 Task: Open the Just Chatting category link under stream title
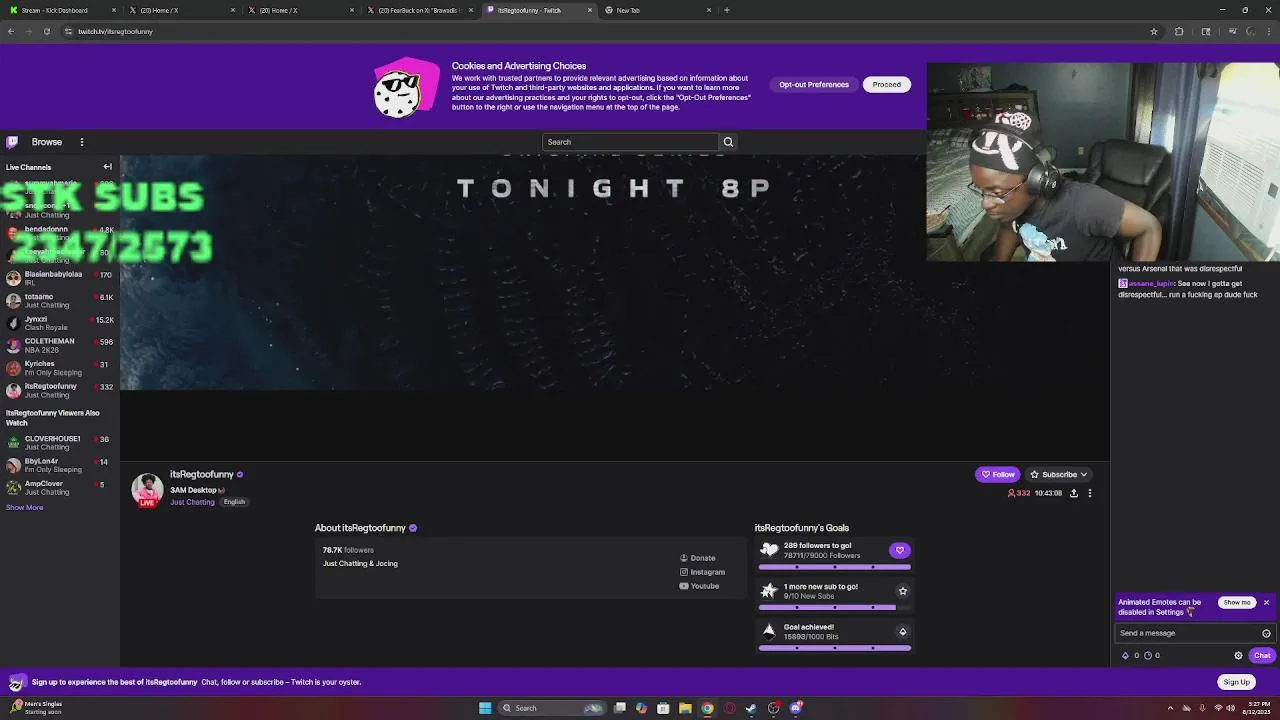192,502
